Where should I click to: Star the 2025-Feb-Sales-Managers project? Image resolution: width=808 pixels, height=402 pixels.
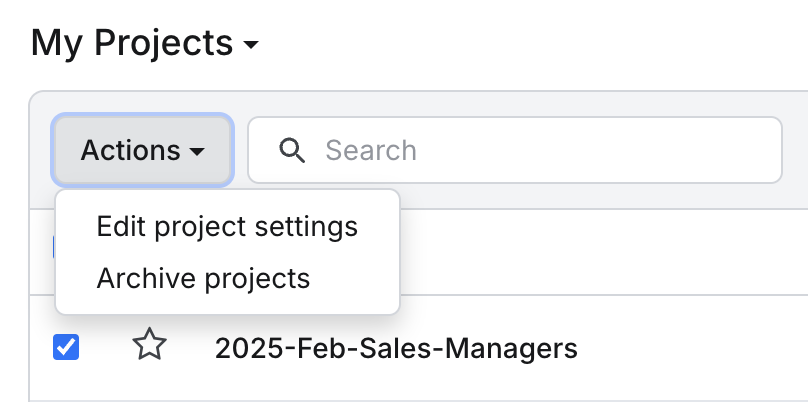(x=149, y=344)
